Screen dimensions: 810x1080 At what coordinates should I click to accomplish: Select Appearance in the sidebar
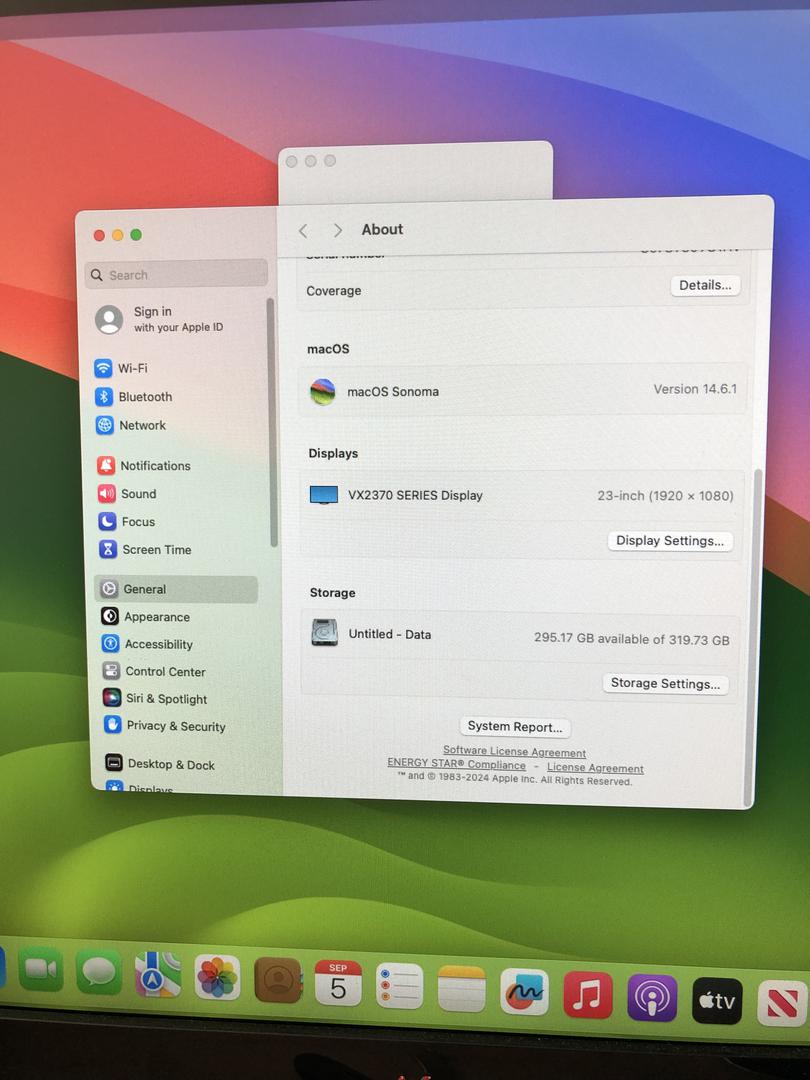click(156, 617)
